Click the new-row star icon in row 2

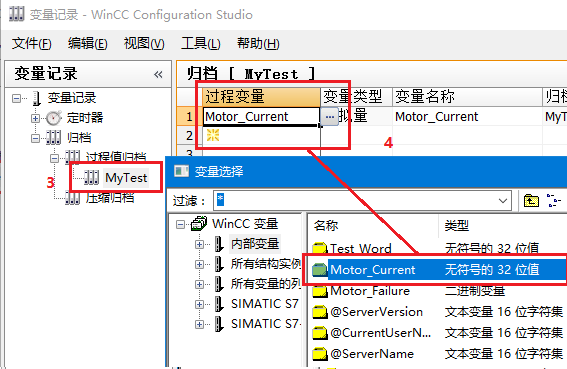pos(213,136)
